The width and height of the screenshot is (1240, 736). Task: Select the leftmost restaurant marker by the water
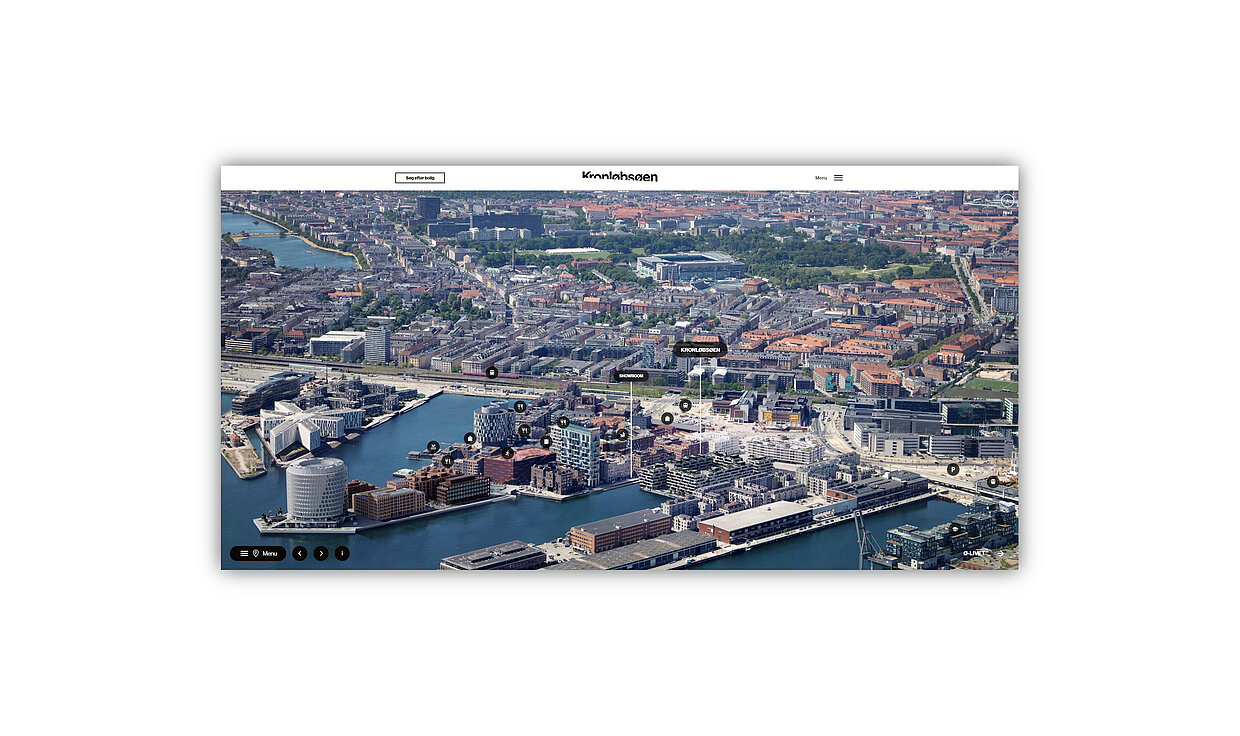pos(447,461)
